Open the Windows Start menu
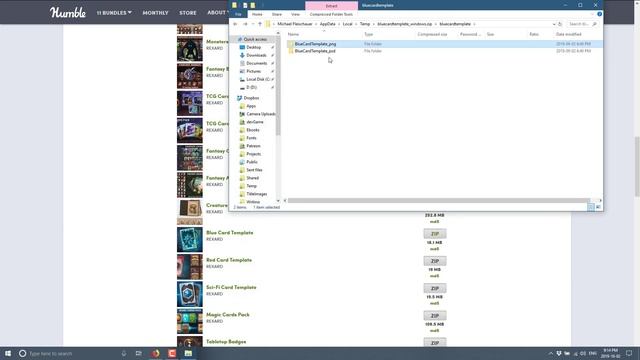Image resolution: width=640 pixels, height=360 pixels. [x=8, y=353]
